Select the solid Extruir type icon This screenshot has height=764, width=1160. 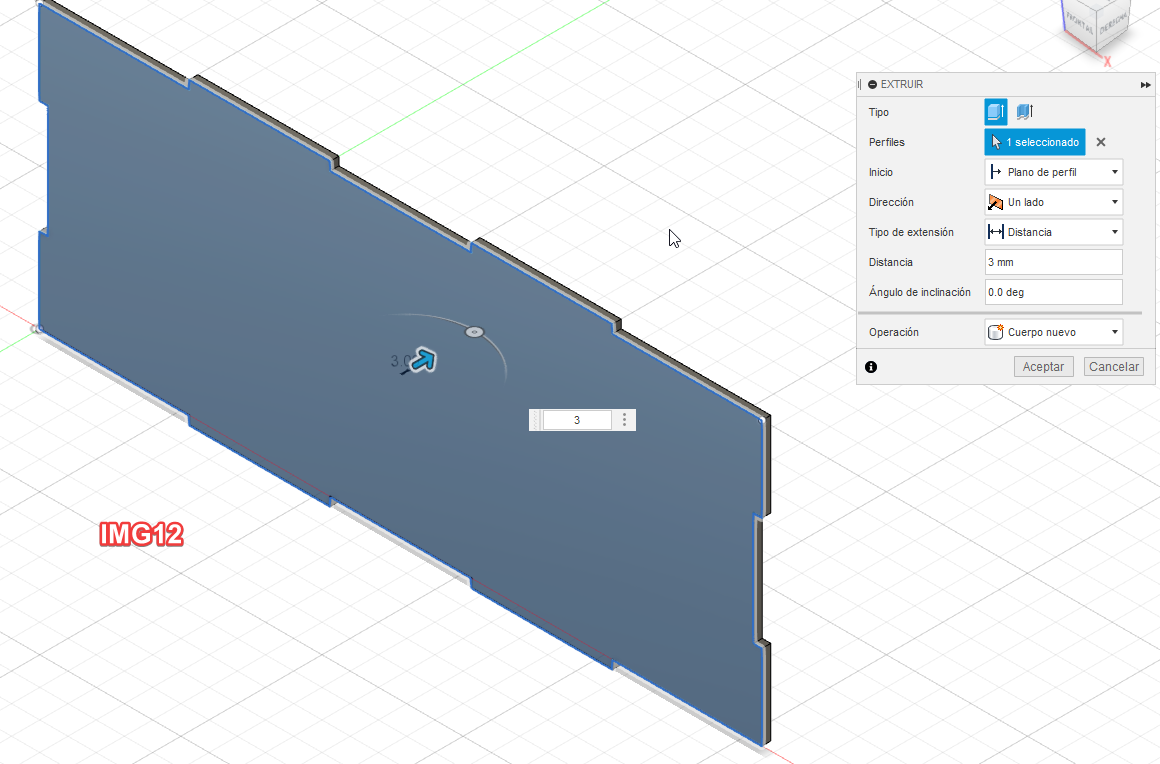tap(996, 112)
